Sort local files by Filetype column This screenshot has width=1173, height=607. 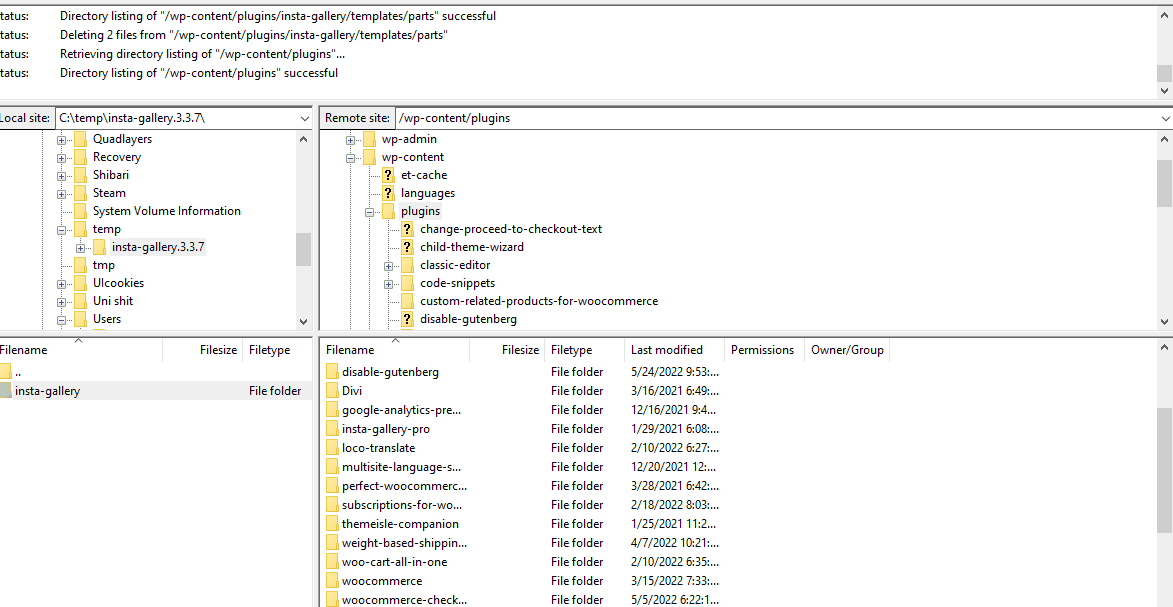click(278, 350)
